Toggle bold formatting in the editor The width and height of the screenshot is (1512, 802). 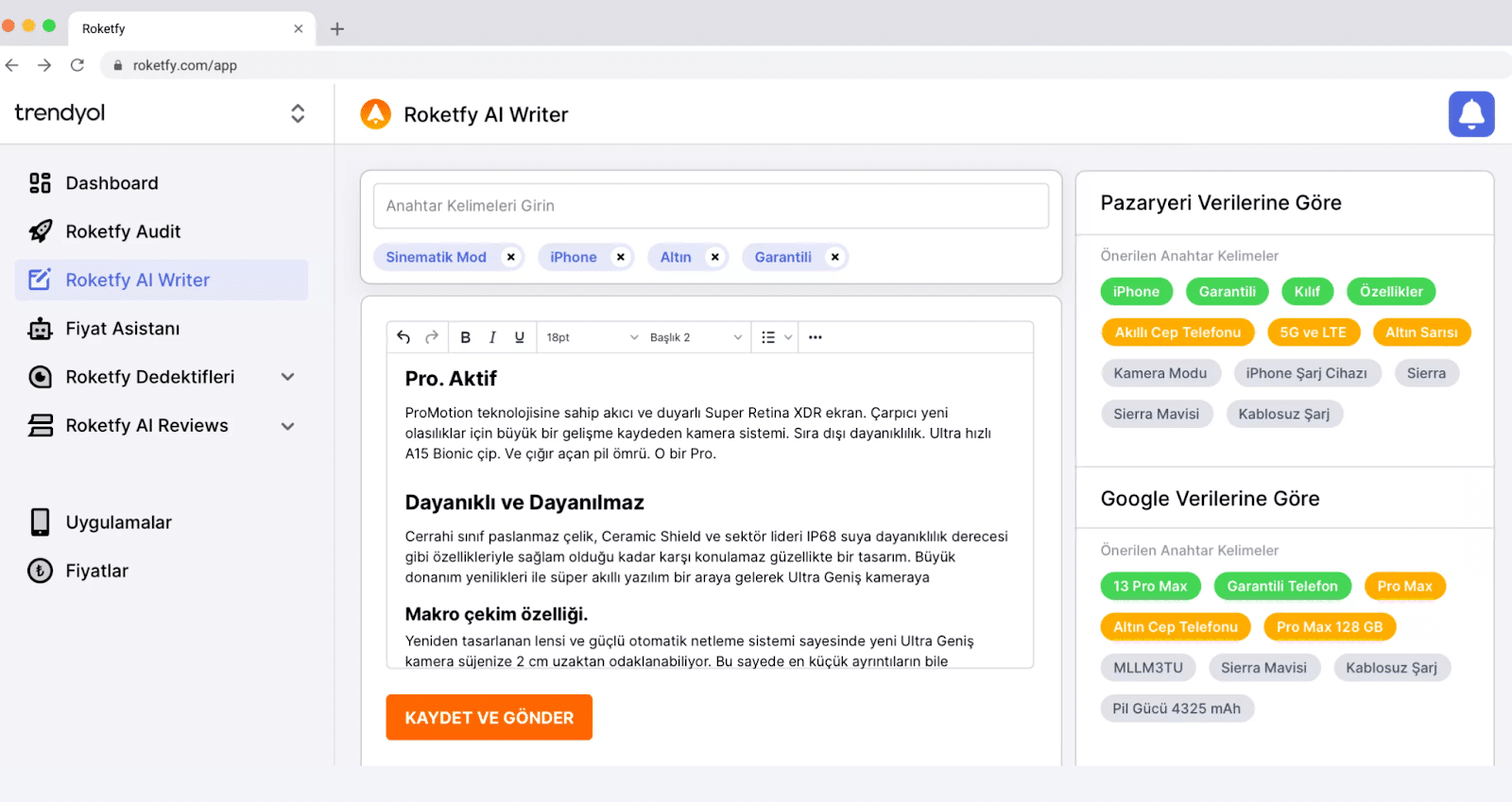coord(465,337)
